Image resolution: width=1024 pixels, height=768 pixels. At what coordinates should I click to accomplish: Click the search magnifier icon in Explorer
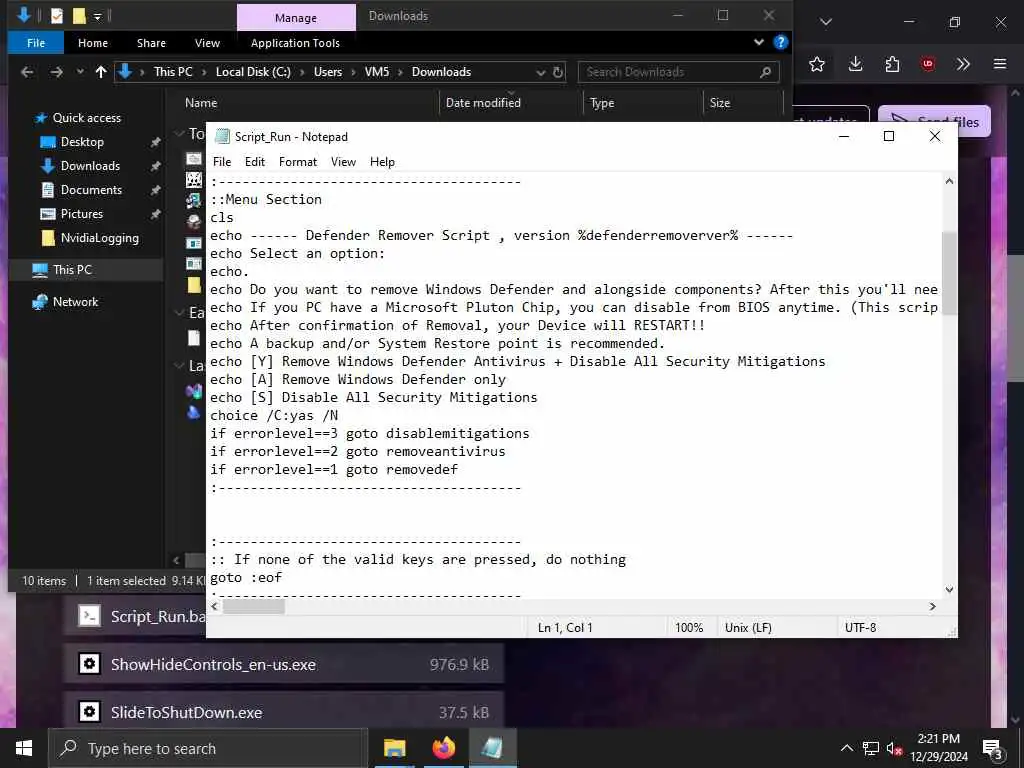[765, 72]
